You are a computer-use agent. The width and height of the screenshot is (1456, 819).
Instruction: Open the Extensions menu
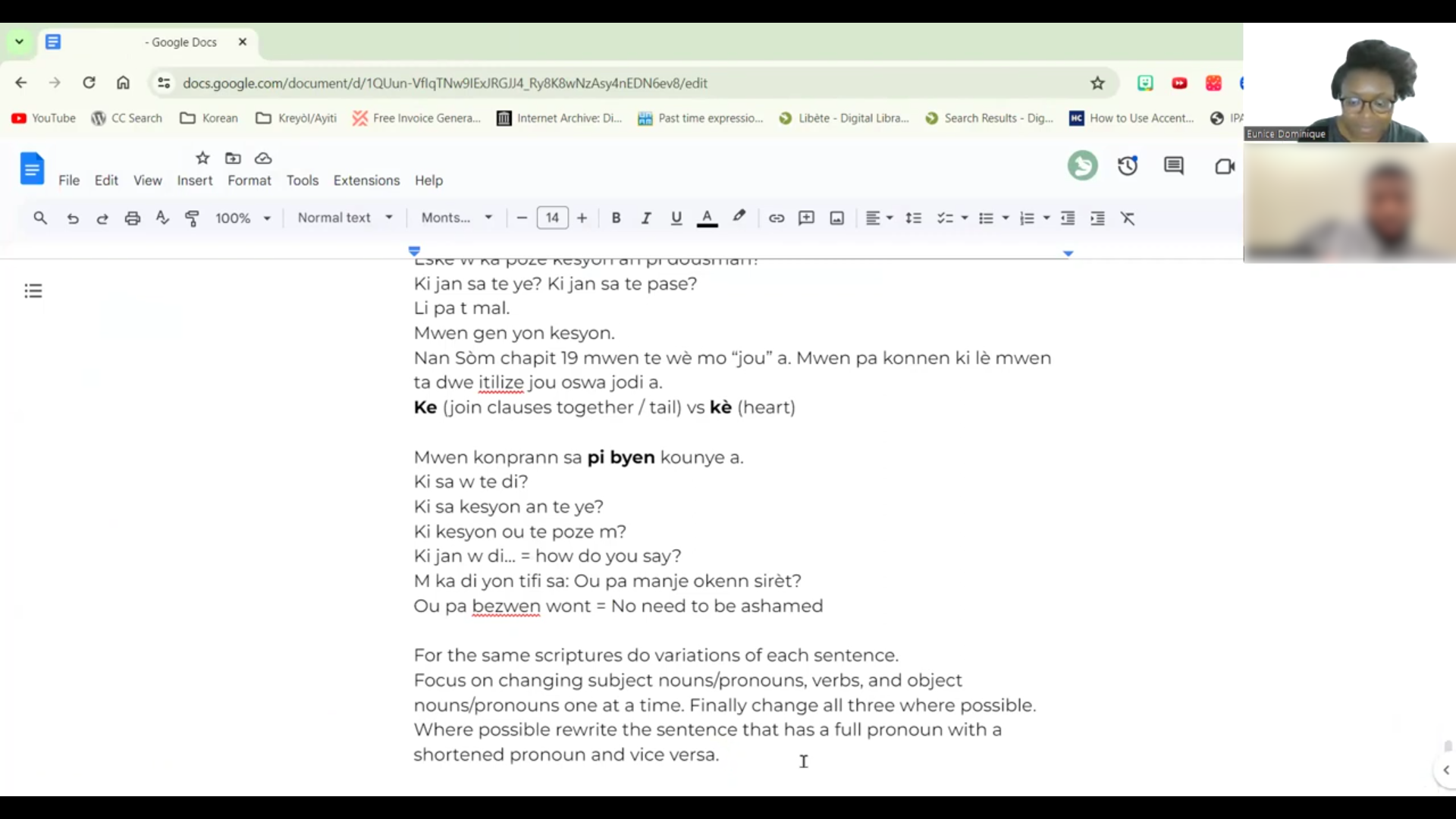(366, 180)
